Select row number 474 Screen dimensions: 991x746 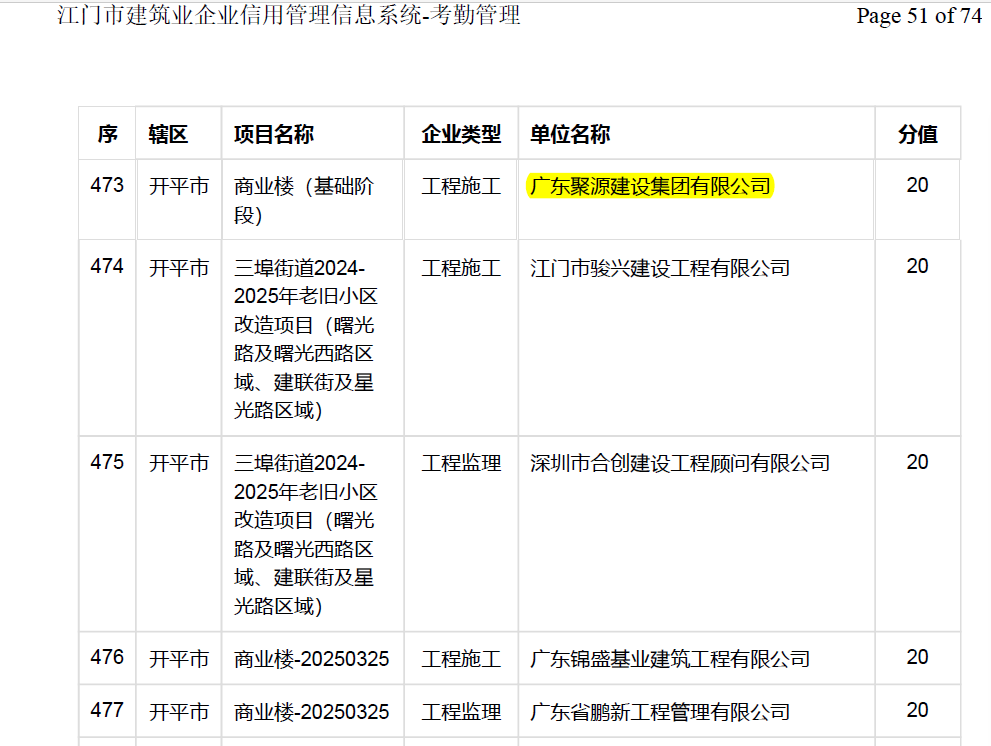pyautogui.click(x=107, y=266)
